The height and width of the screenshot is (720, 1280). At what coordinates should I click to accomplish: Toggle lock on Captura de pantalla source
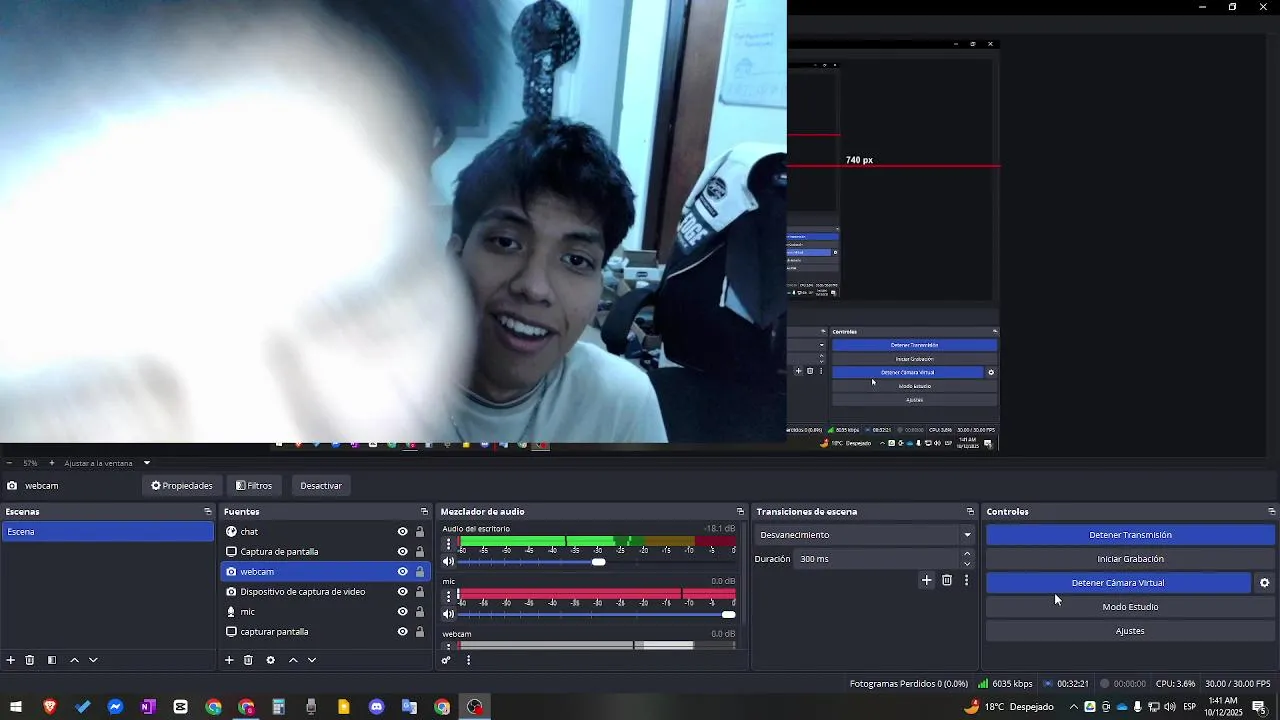420,552
